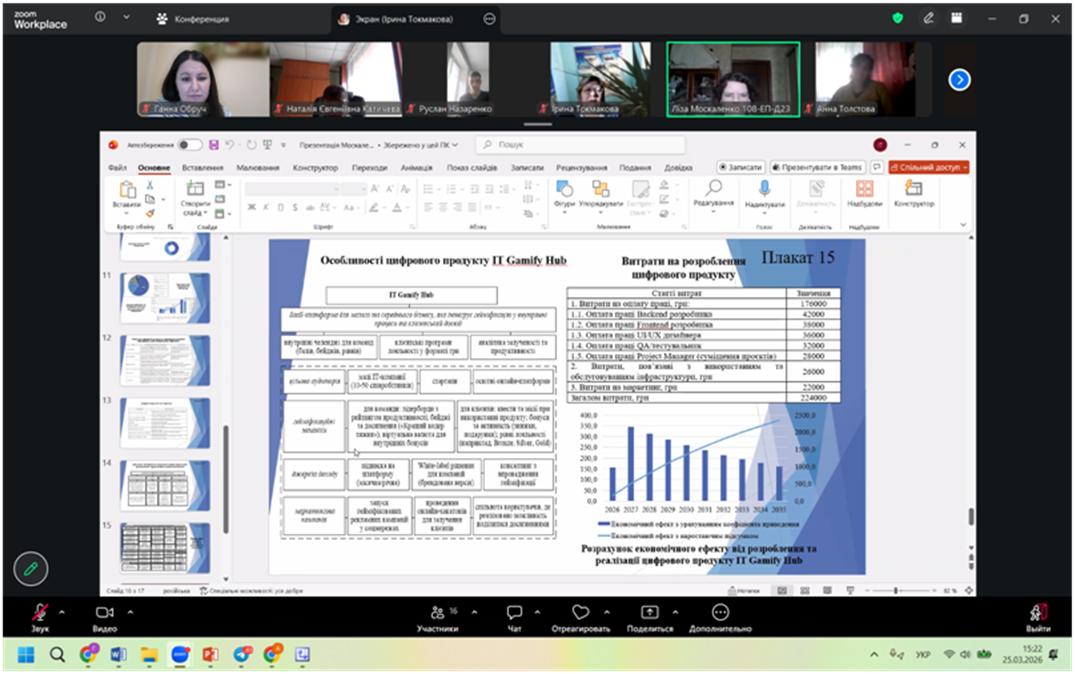Click the green annotation pencil button

pyautogui.click(x=31, y=568)
